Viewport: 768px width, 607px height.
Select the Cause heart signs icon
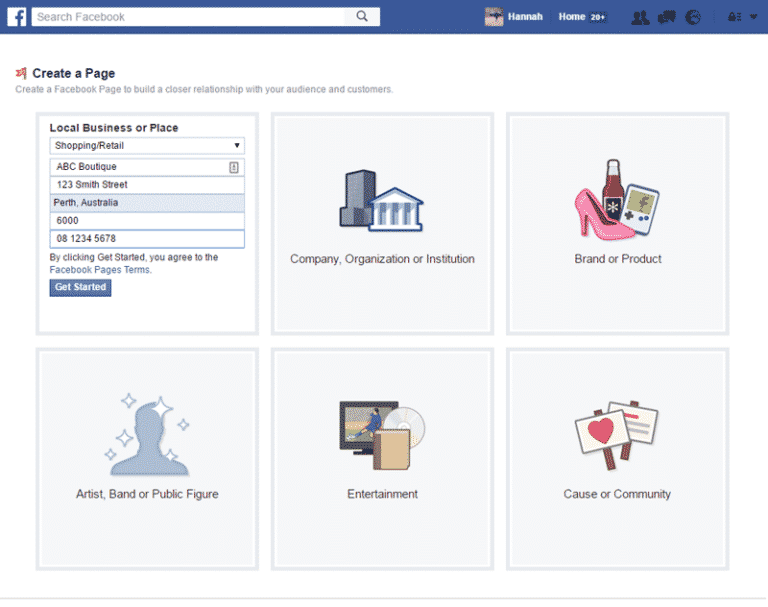pyautogui.click(x=617, y=435)
